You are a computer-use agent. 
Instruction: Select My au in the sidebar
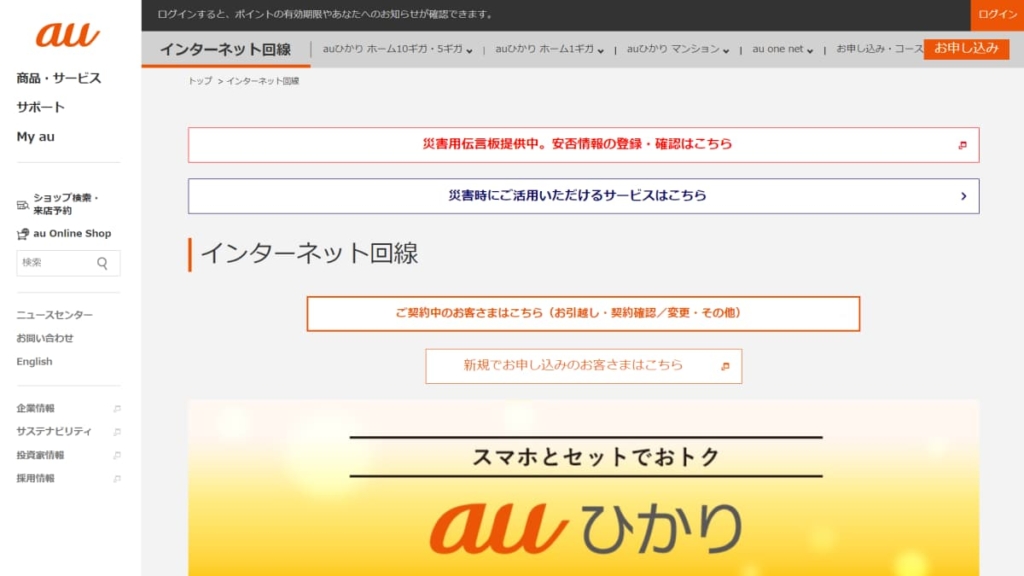point(33,136)
